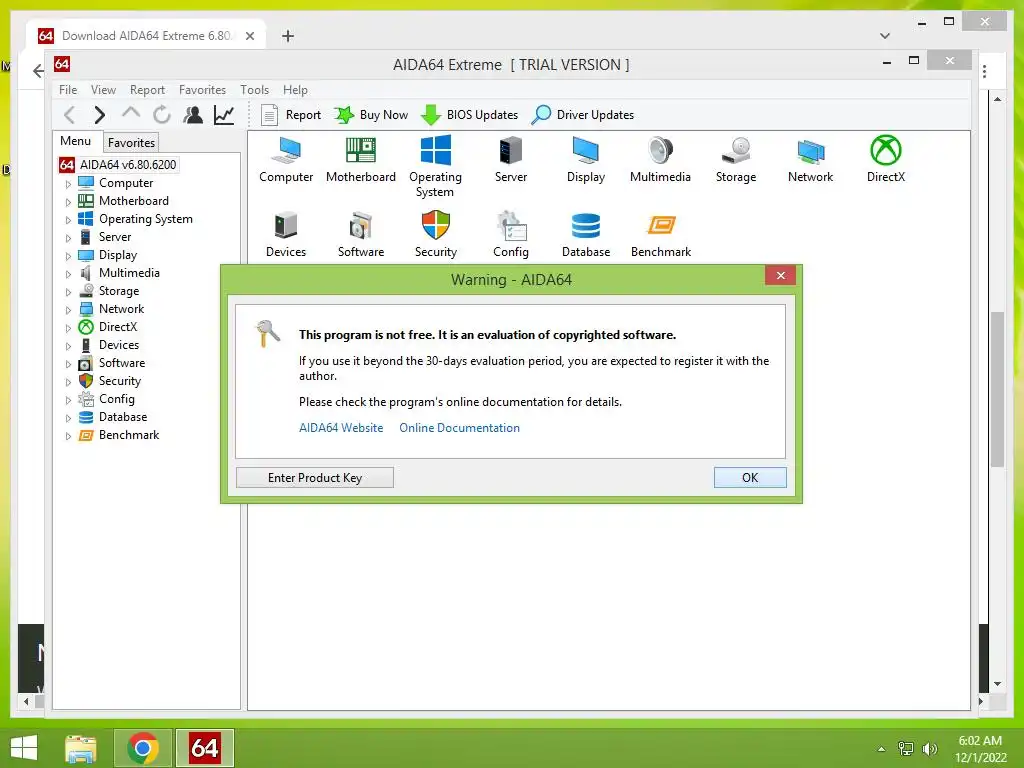
Task: Open the Display category icon in main pane
Action: tap(586, 159)
